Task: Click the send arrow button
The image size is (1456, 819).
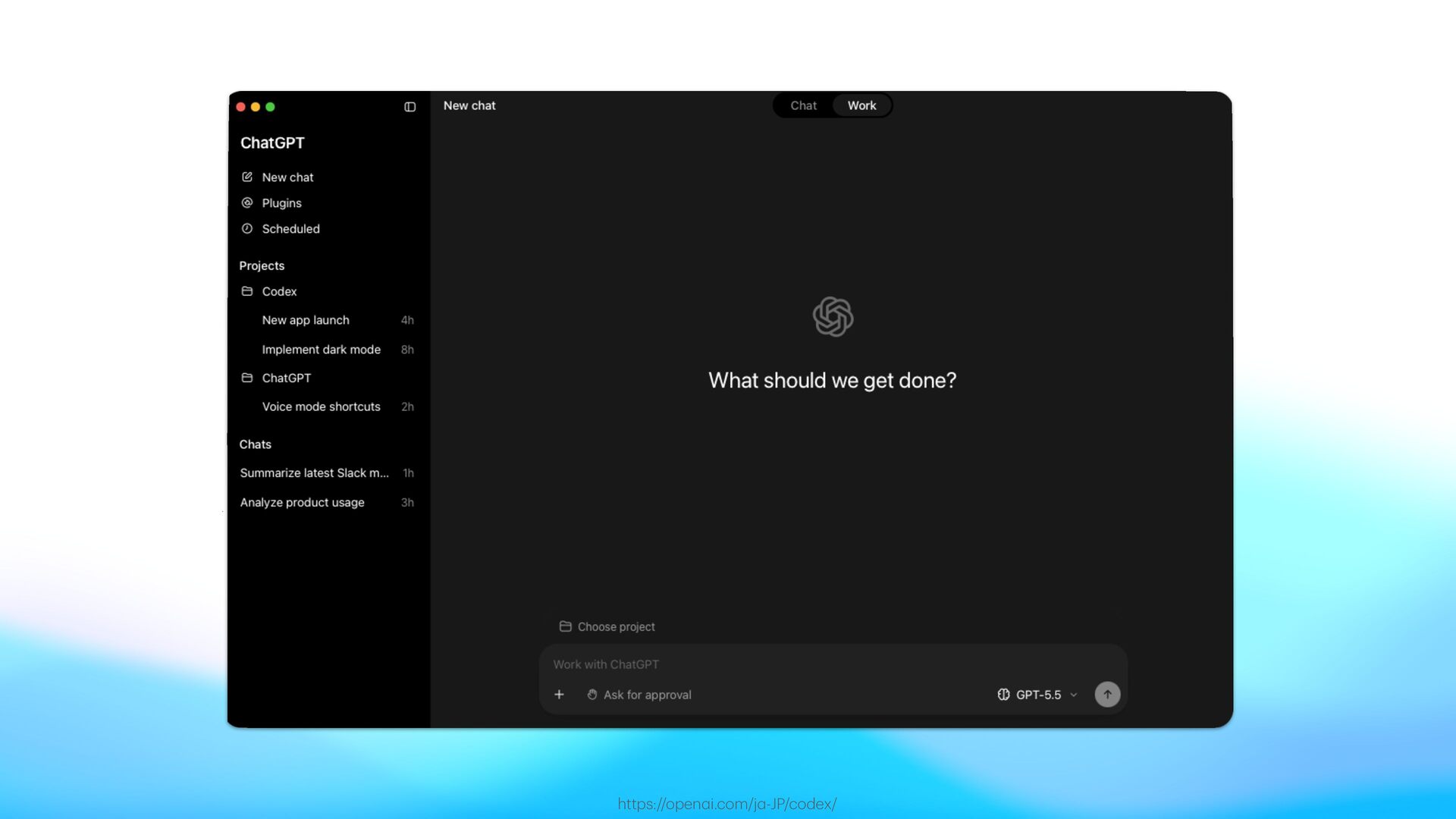Action: pos(1107,695)
